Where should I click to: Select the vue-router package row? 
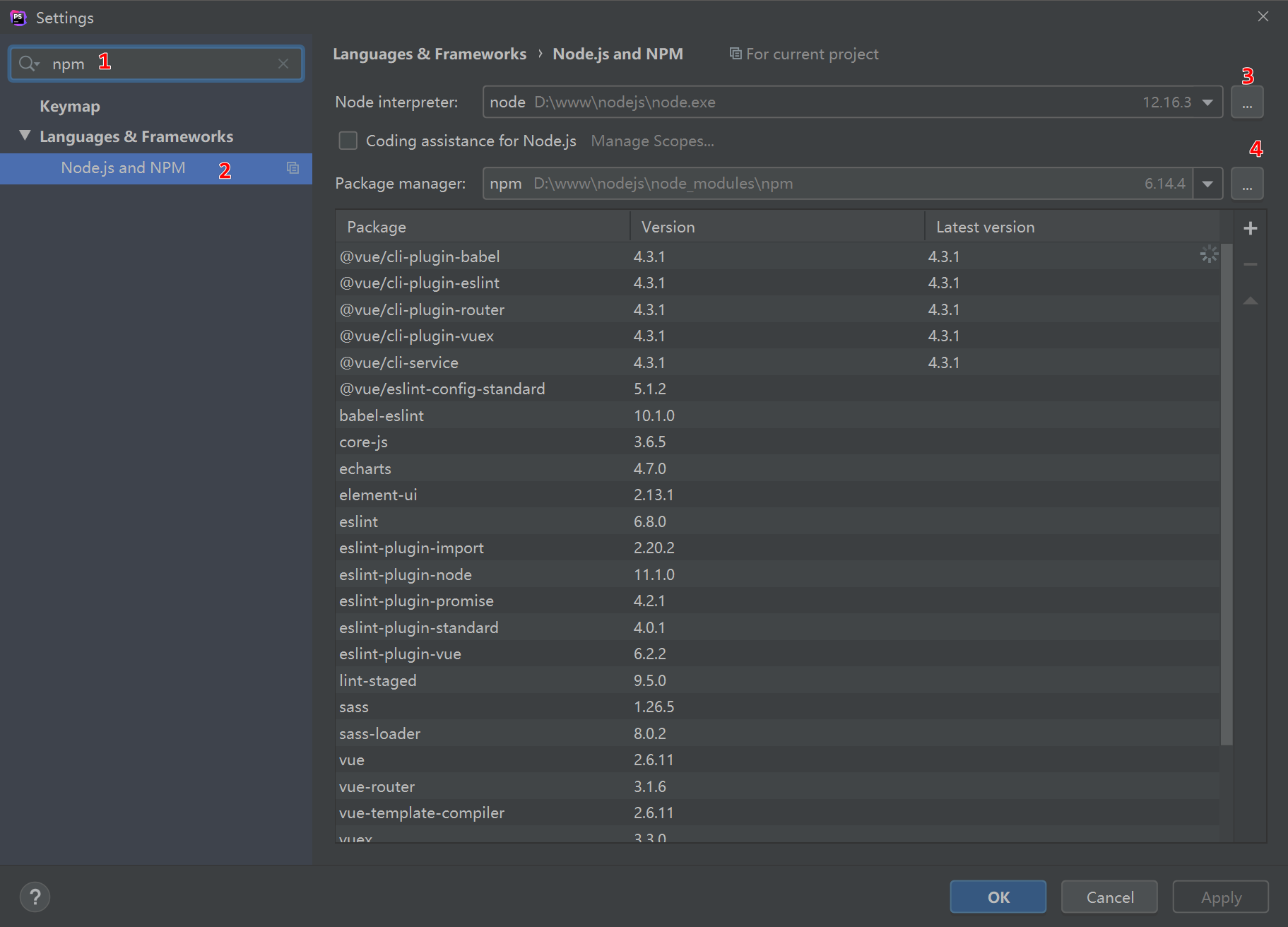click(778, 786)
